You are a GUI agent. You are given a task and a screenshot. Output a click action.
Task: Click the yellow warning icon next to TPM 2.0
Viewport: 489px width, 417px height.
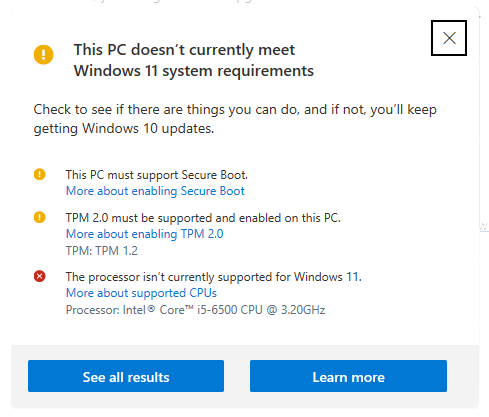40,217
